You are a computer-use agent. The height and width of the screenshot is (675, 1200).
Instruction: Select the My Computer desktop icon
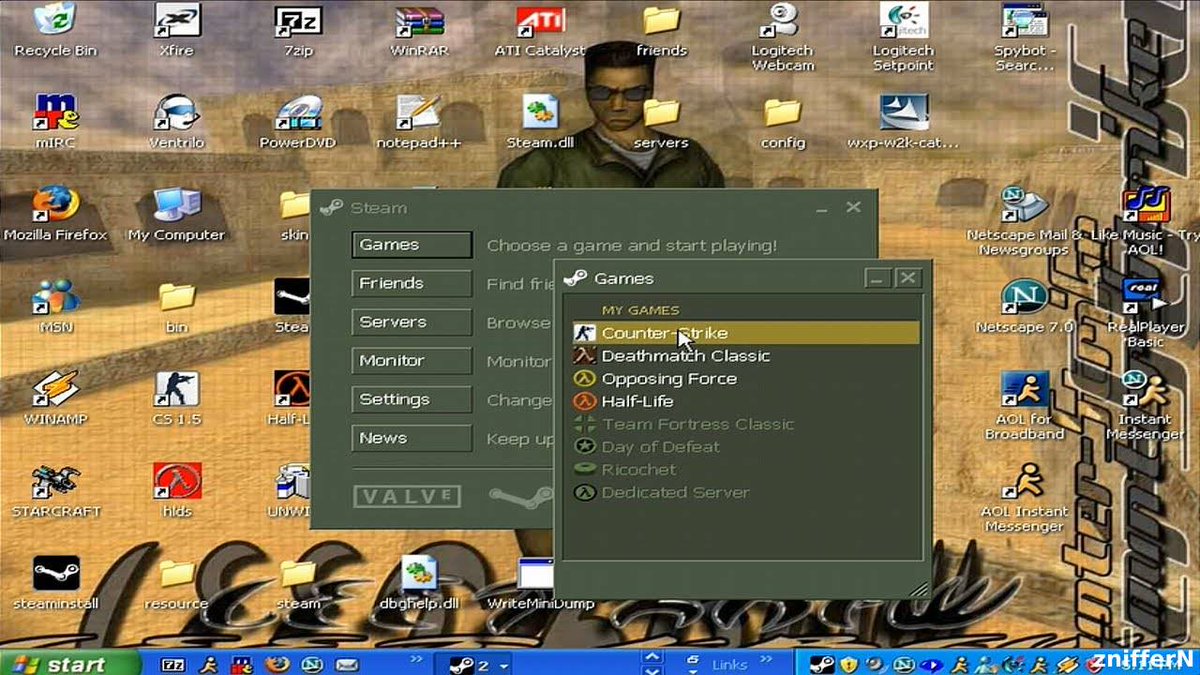176,213
